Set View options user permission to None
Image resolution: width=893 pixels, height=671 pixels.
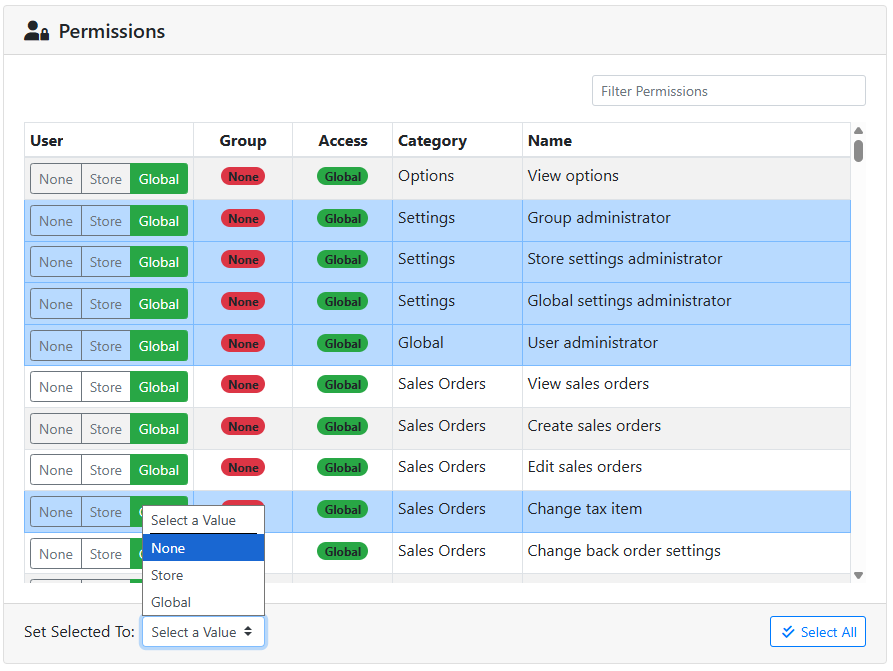coord(56,180)
